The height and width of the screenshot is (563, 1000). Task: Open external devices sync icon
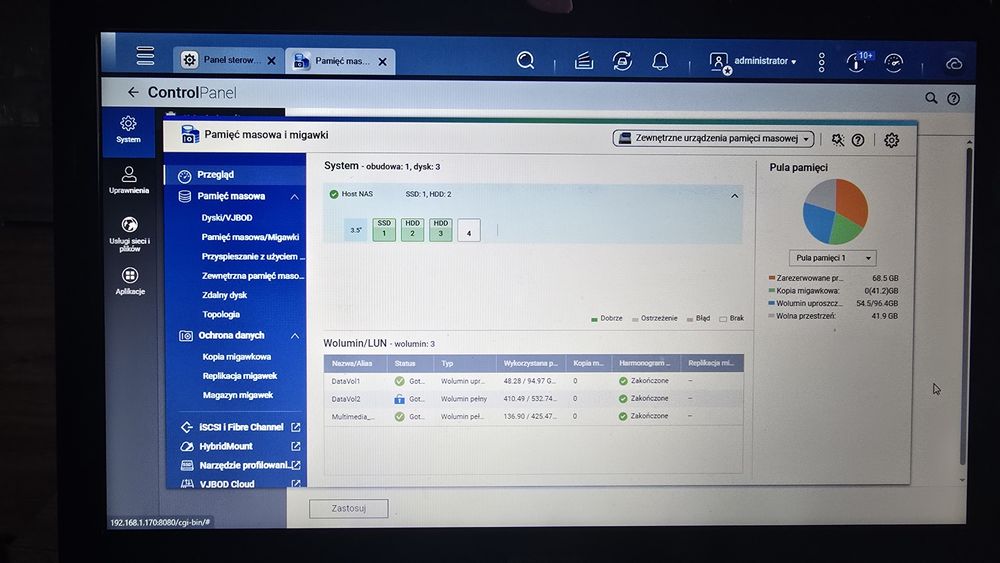pos(622,61)
